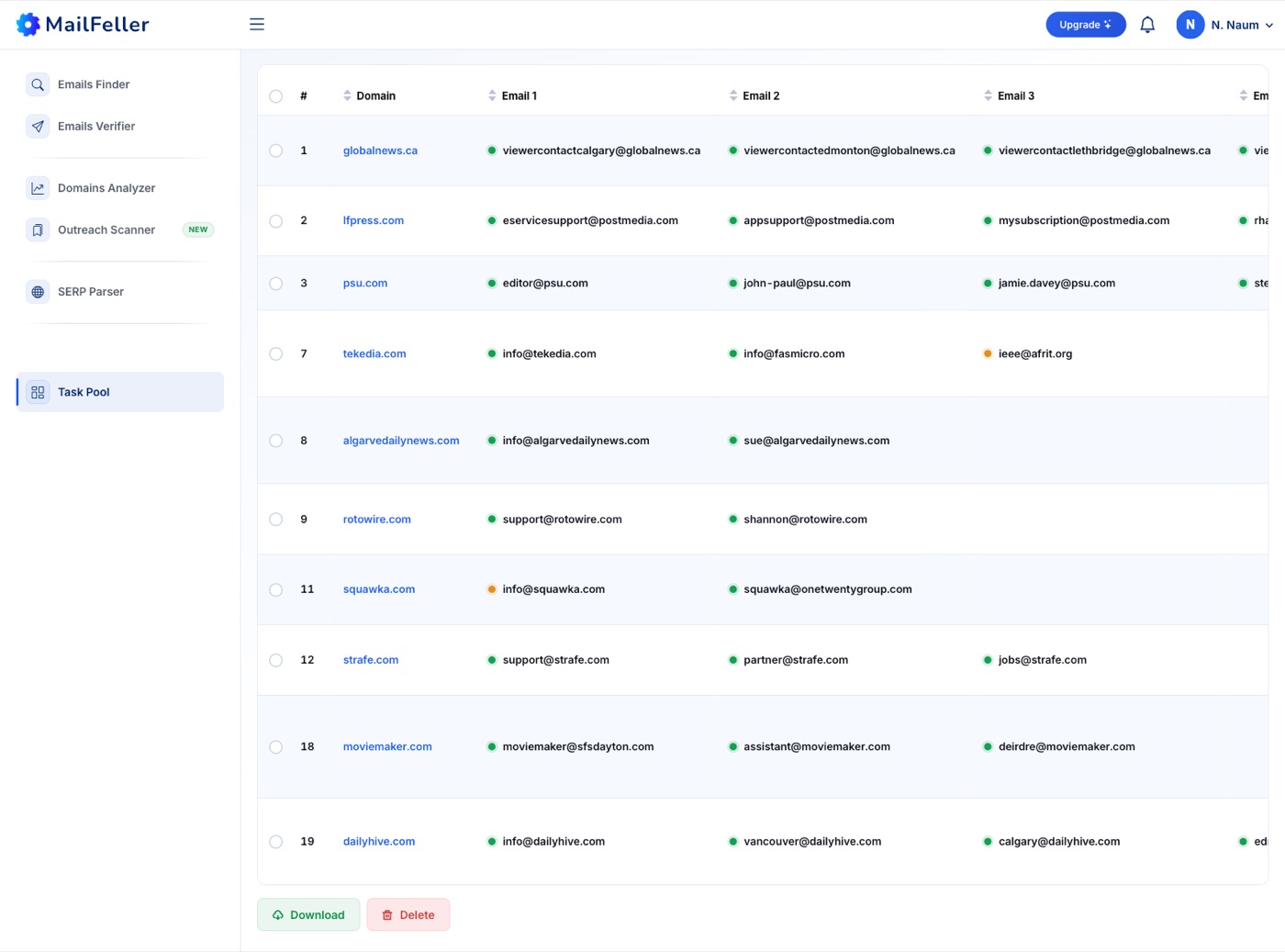Click green status dot beside jobs@strafe.com
The image size is (1285, 952).
point(988,660)
